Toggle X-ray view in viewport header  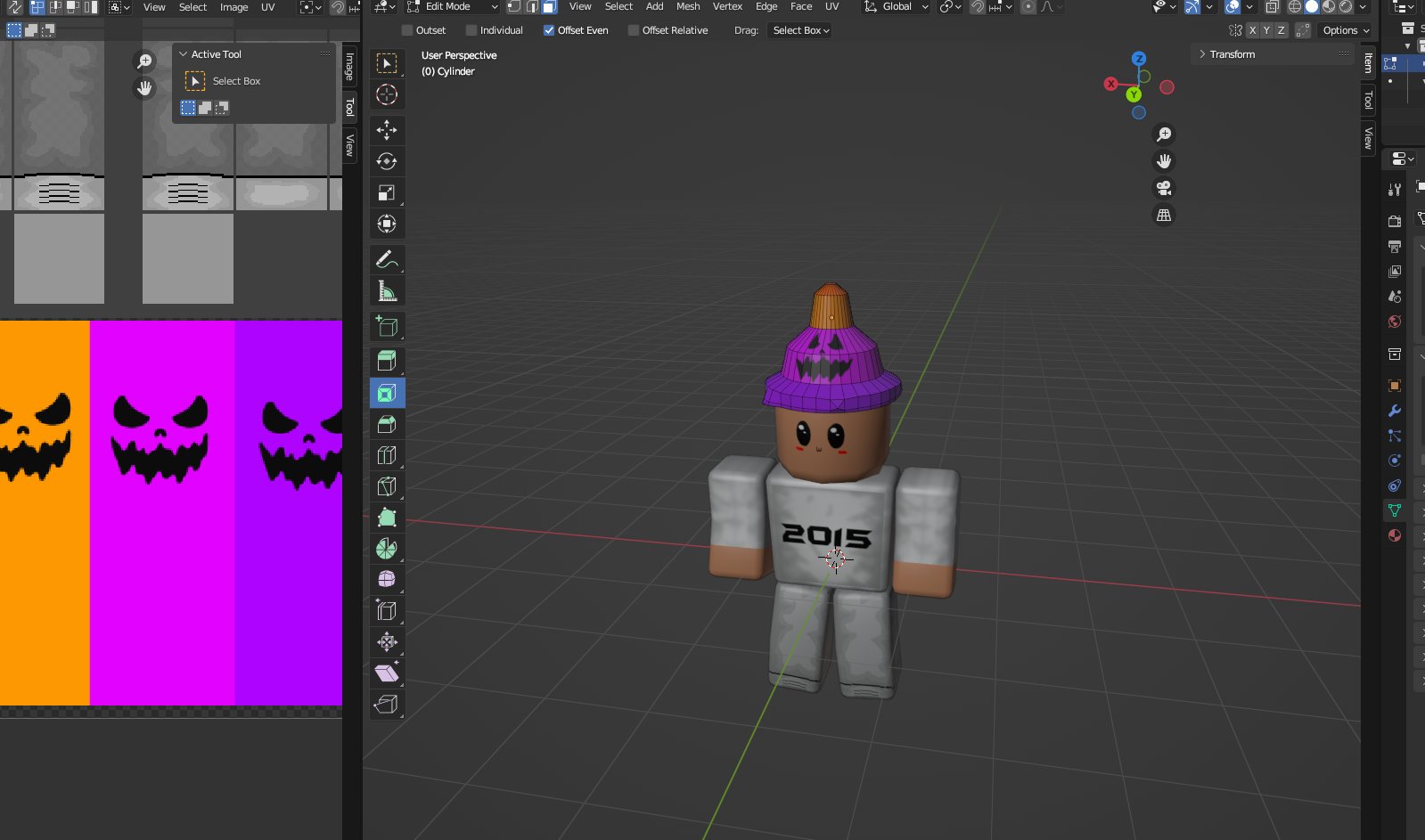coord(1272,6)
